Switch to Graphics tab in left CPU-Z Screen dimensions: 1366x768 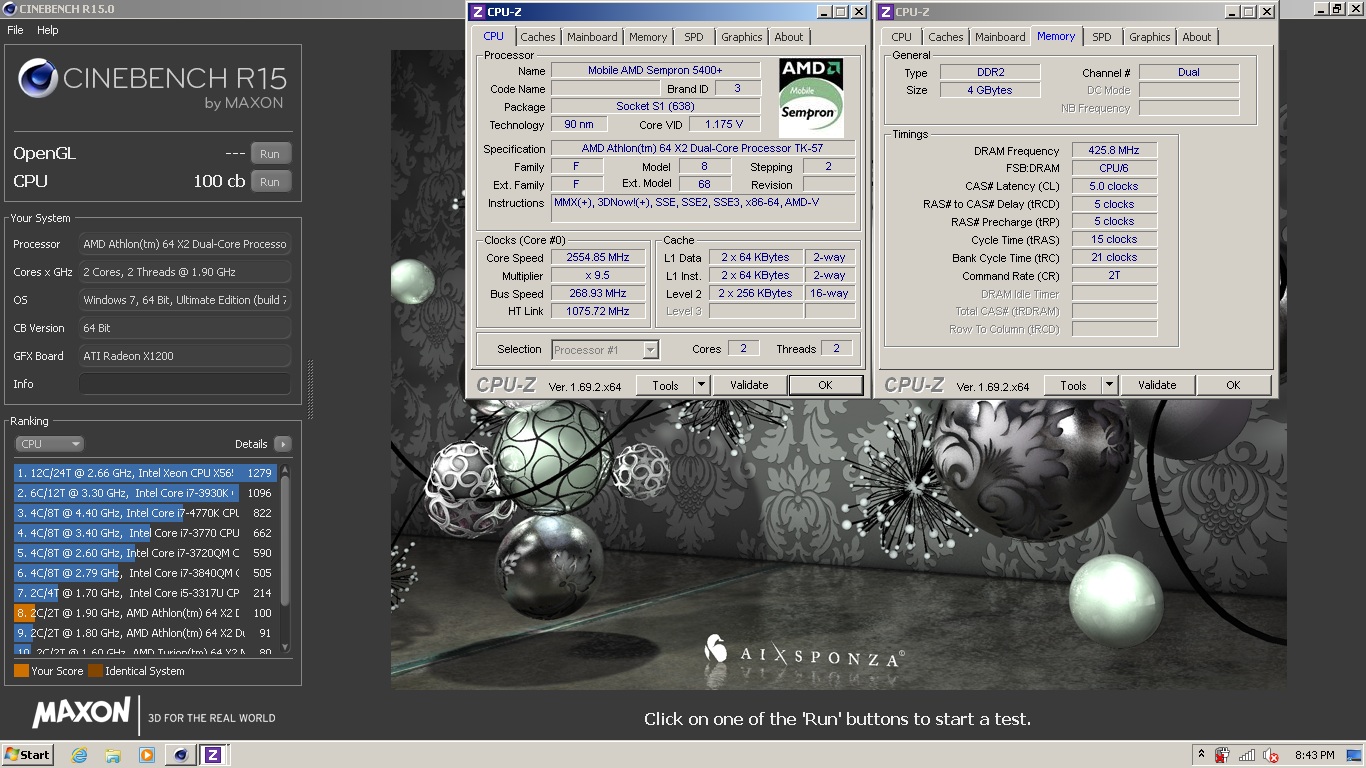tap(742, 37)
